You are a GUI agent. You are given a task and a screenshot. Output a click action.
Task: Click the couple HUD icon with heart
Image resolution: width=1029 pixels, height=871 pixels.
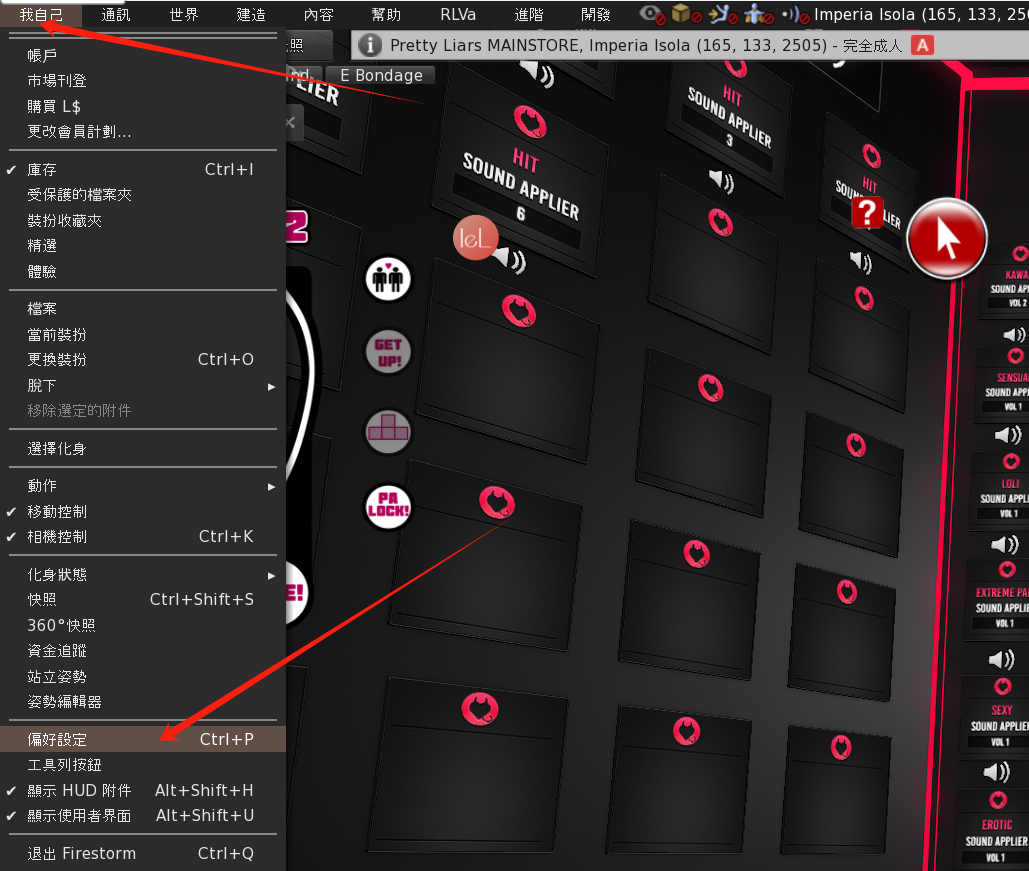pyautogui.click(x=388, y=278)
